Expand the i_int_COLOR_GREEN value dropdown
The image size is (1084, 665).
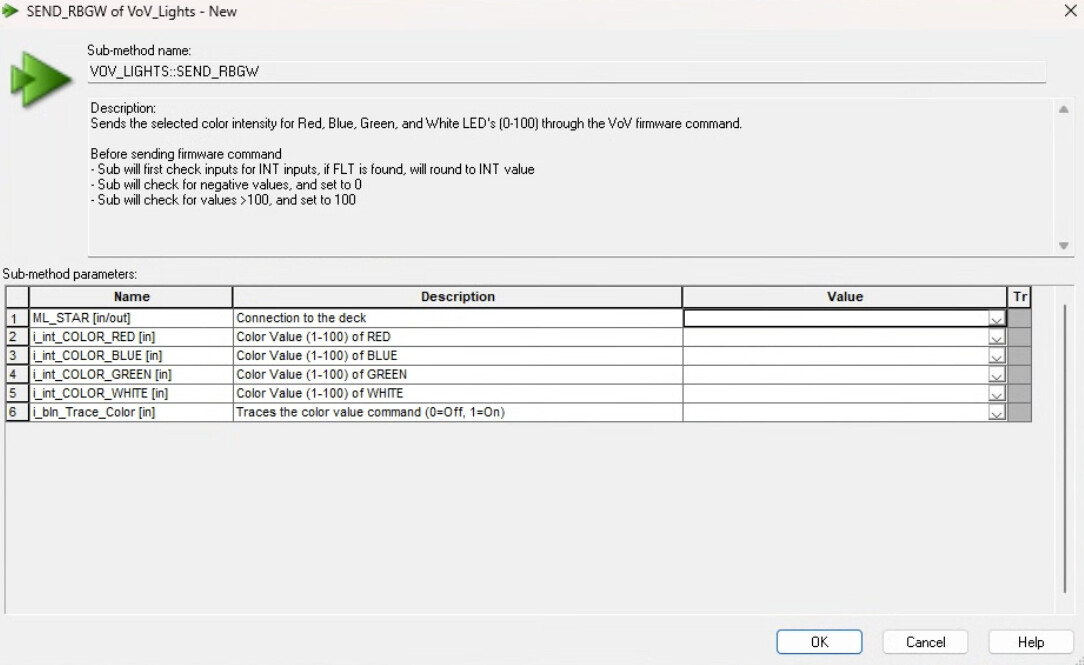[x=996, y=375]
